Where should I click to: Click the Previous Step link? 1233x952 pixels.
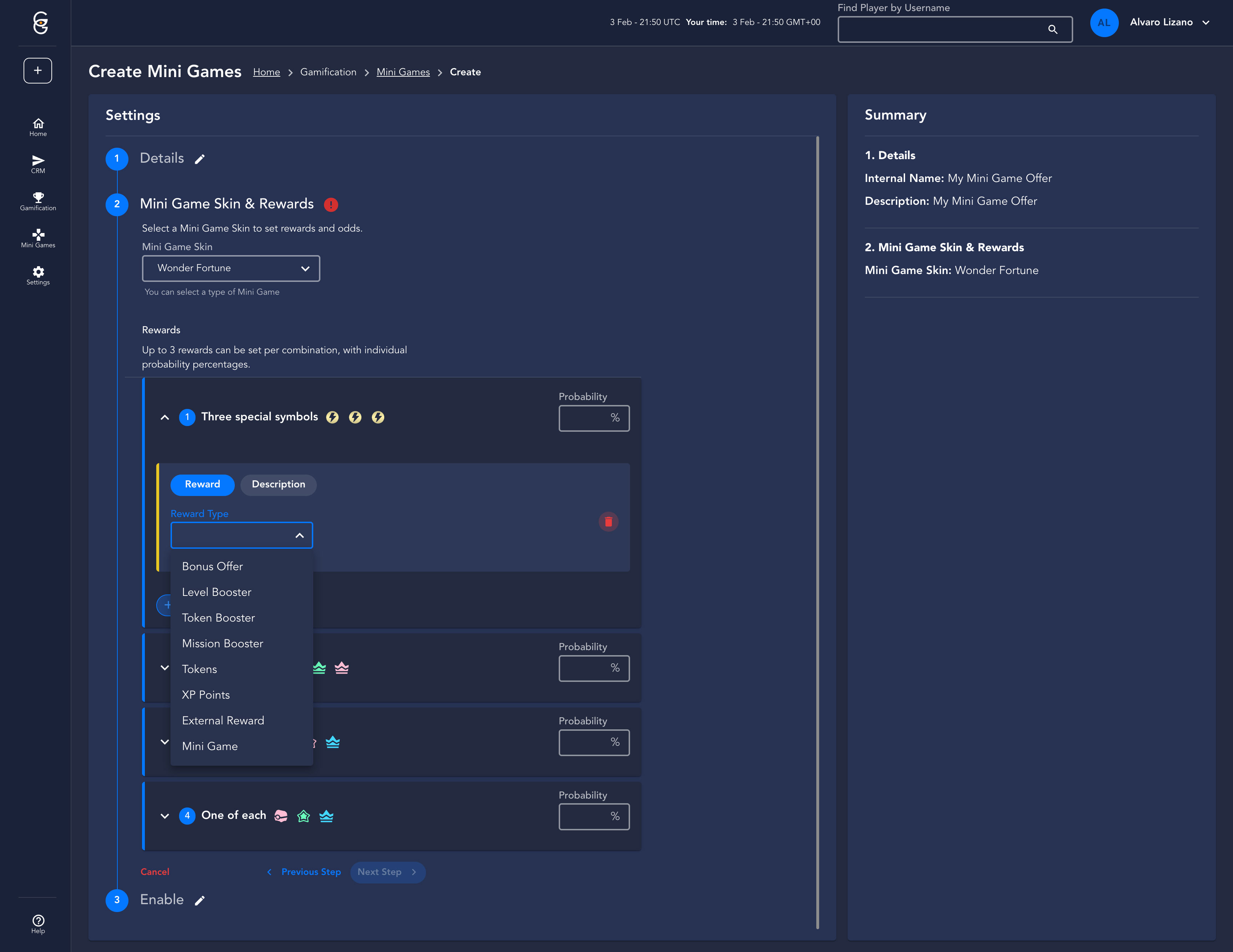click(x=310, y=872)
